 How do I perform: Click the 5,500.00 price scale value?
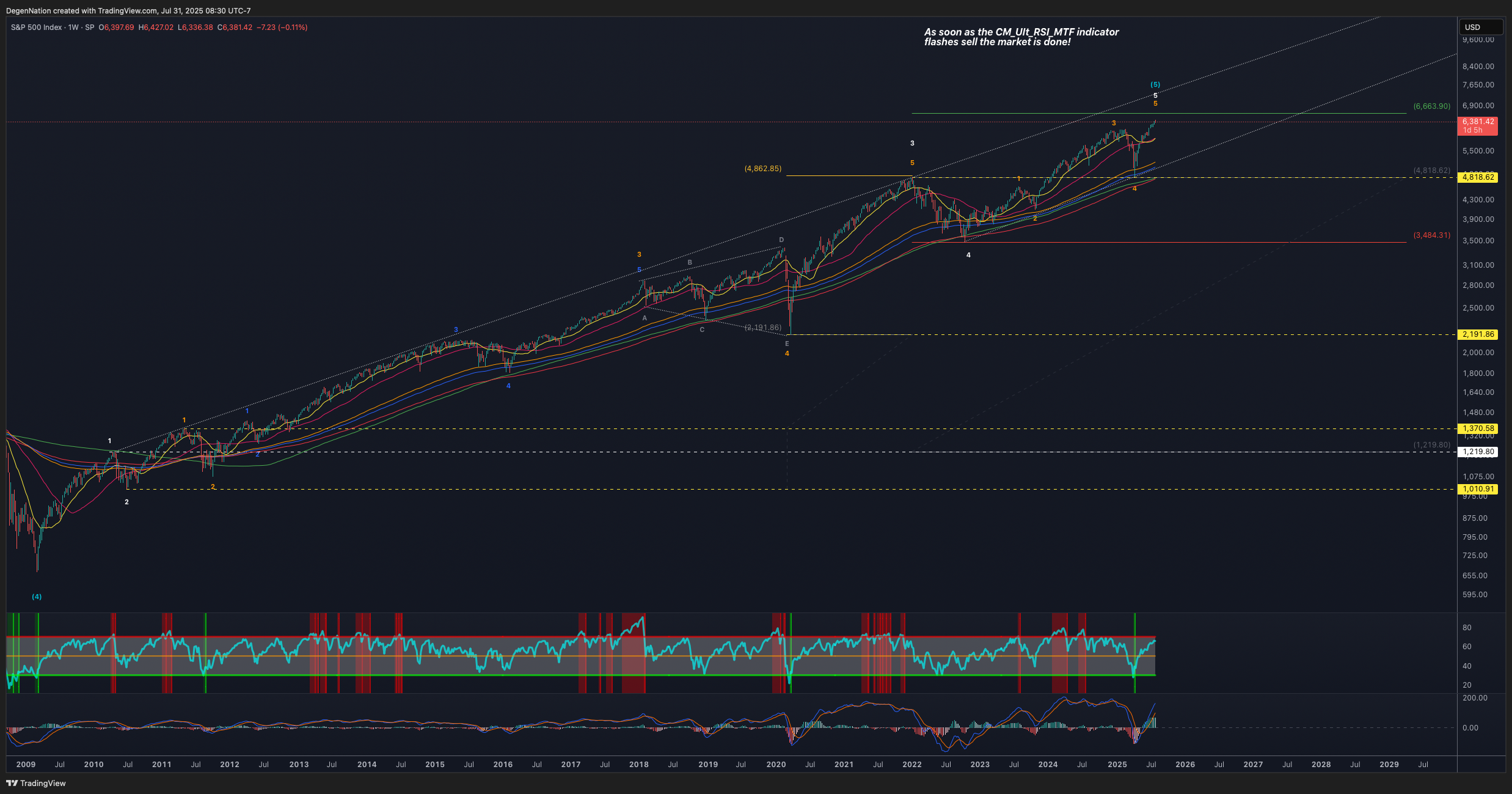(x=1478, y=150)
